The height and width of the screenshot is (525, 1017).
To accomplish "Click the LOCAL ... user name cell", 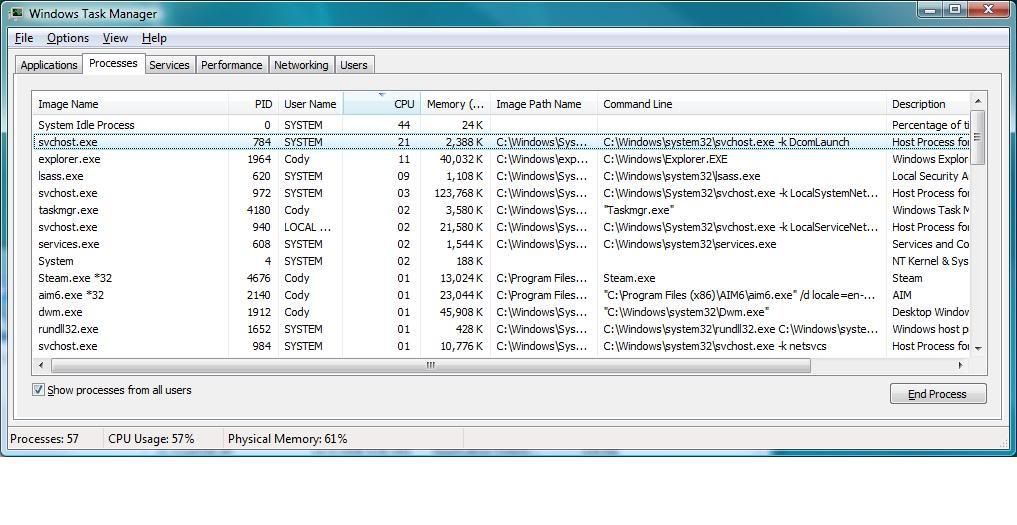I will pyautogui.click(x=307, y=227).
